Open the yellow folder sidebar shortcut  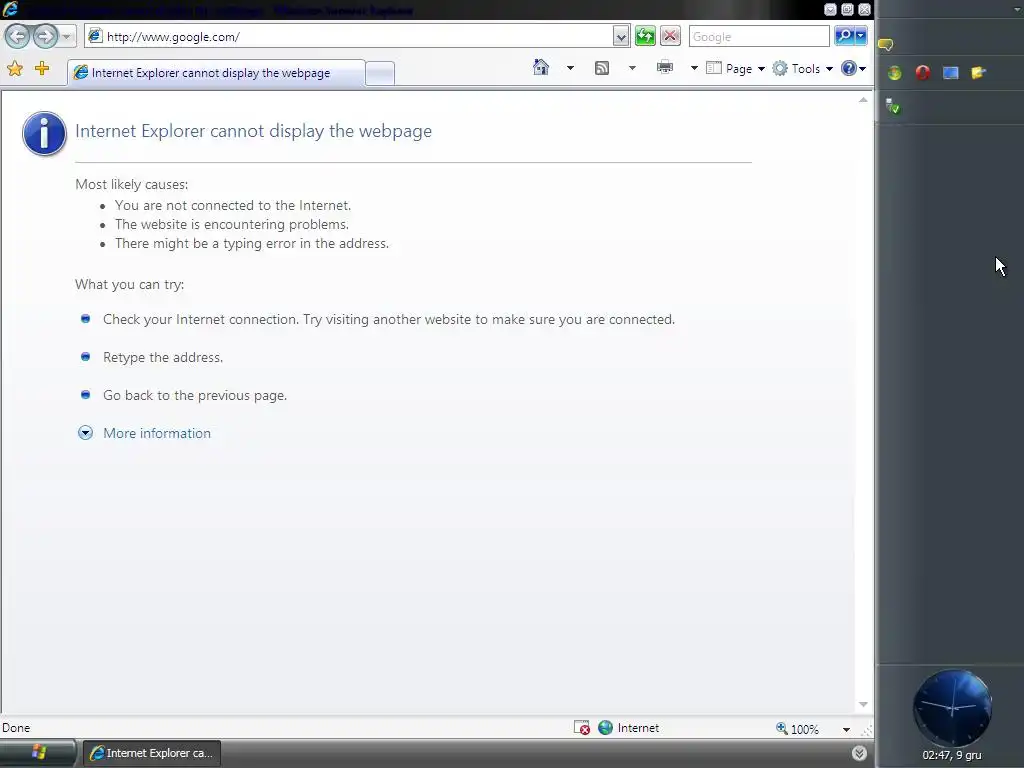point(978,72)
